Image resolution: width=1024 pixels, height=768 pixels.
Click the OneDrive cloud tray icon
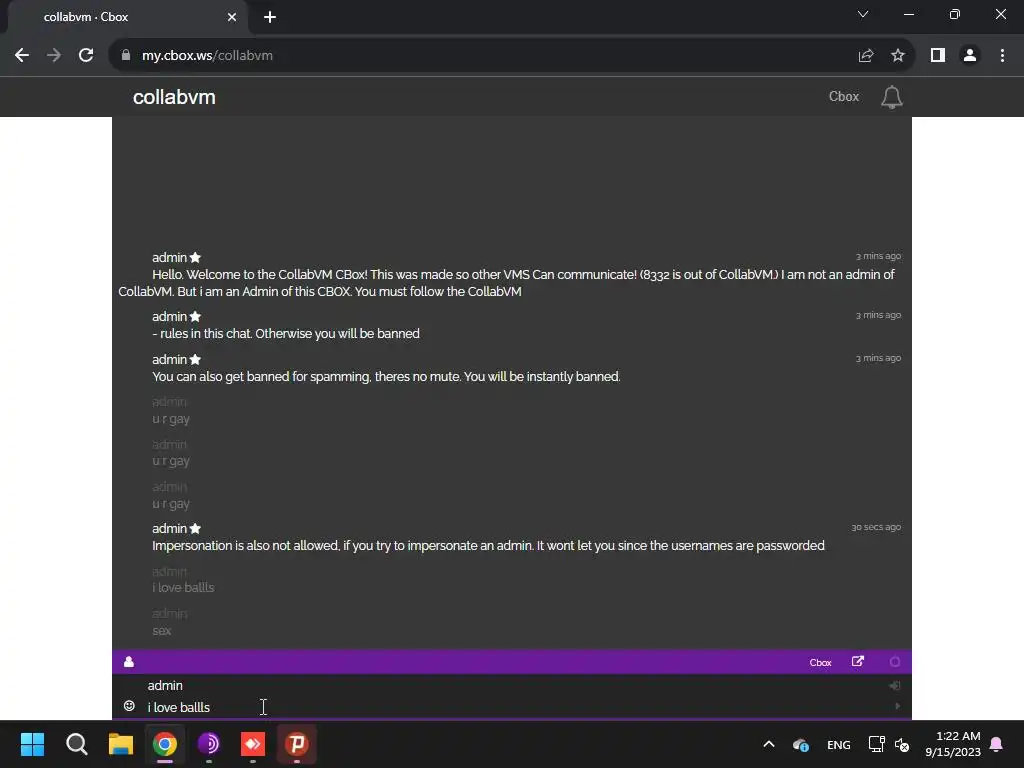pos(801,744)
